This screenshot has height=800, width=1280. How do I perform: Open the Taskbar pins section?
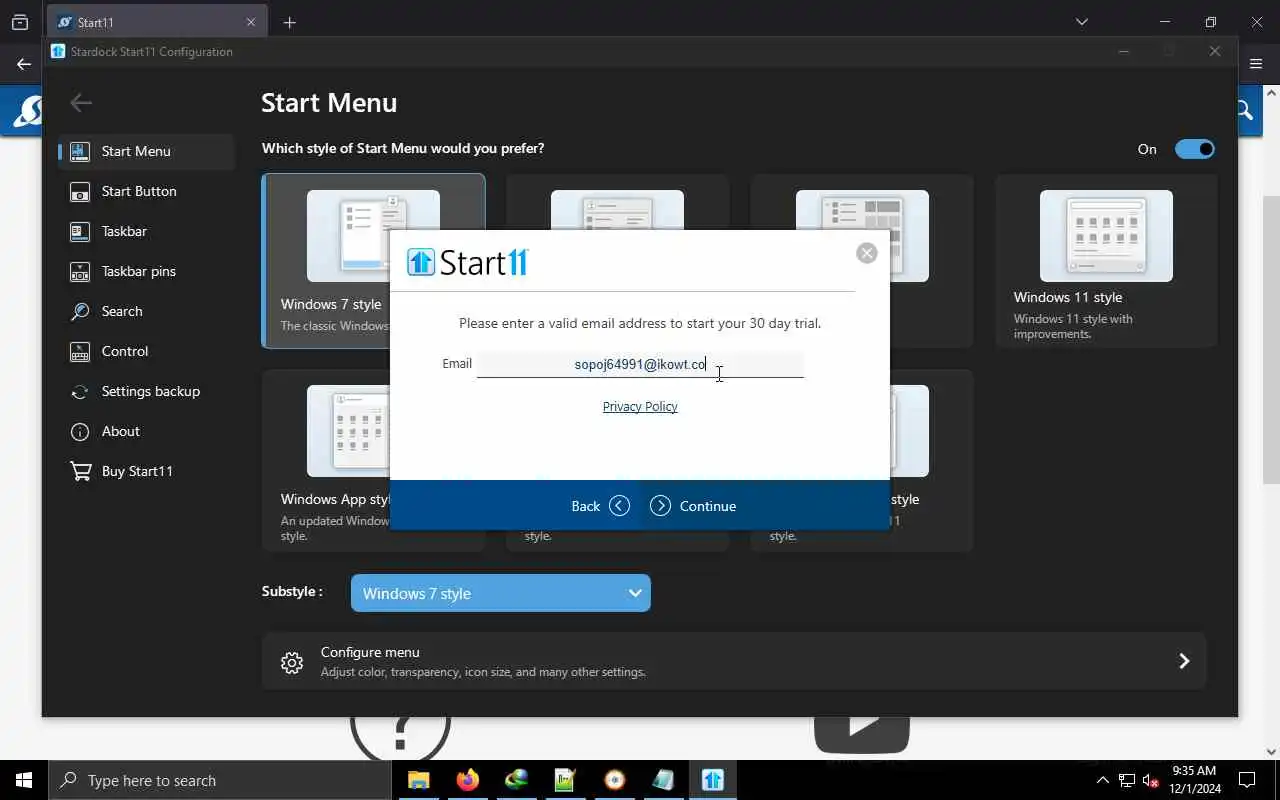point(146,271)
